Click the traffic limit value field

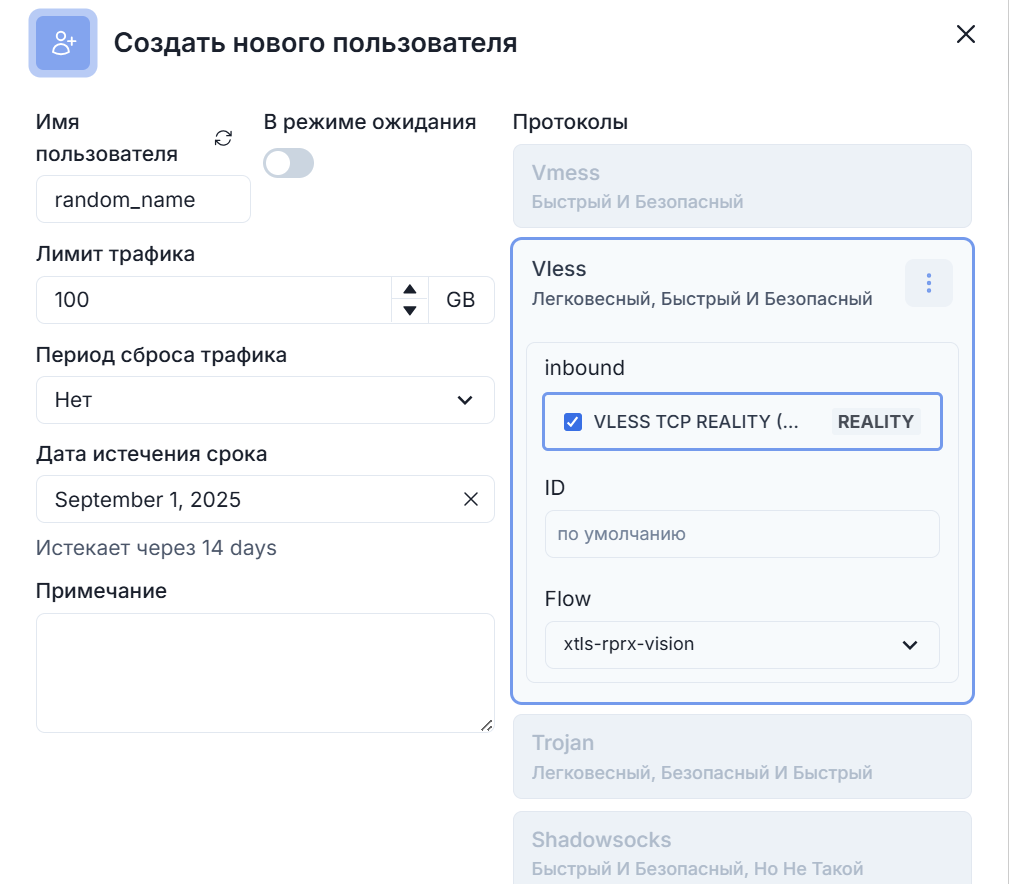[212, 300]
